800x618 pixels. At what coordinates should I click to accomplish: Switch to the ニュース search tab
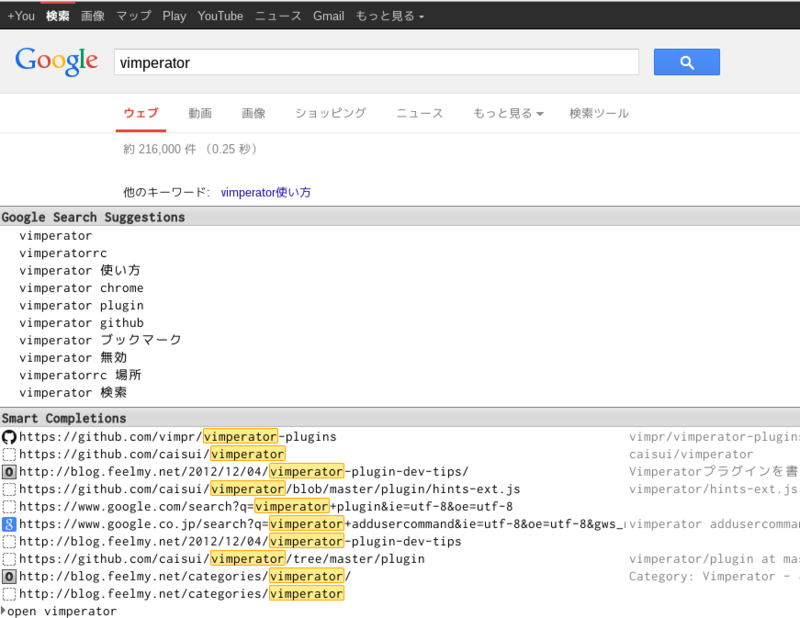pyautogui.click(x=420, y=113)
